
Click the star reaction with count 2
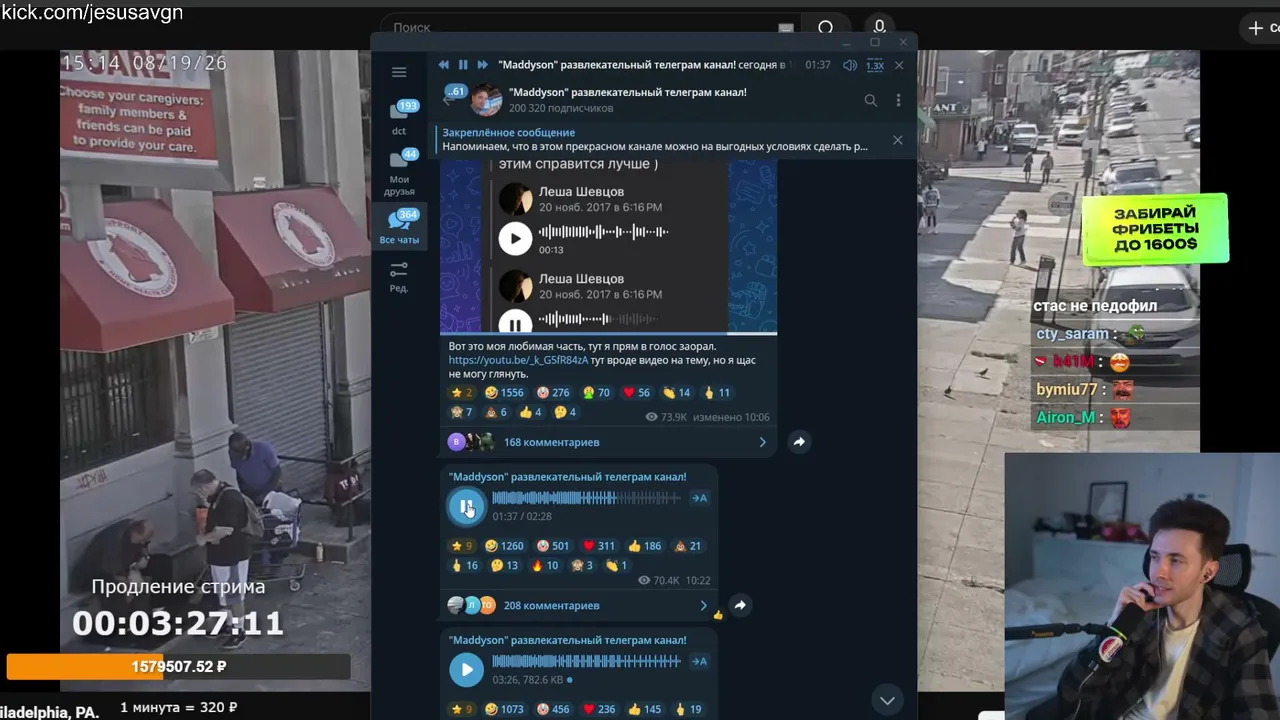[x=461, y=393]
